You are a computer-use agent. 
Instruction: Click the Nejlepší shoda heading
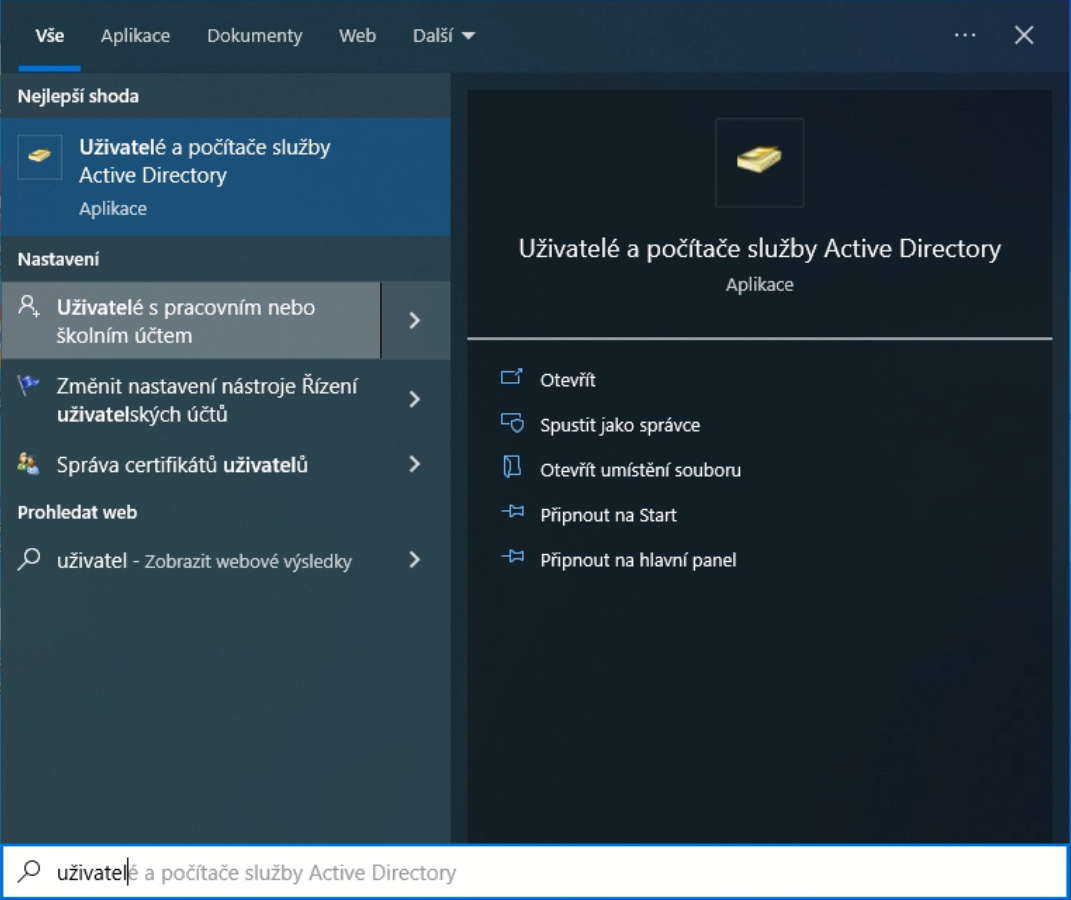(79, 96)
